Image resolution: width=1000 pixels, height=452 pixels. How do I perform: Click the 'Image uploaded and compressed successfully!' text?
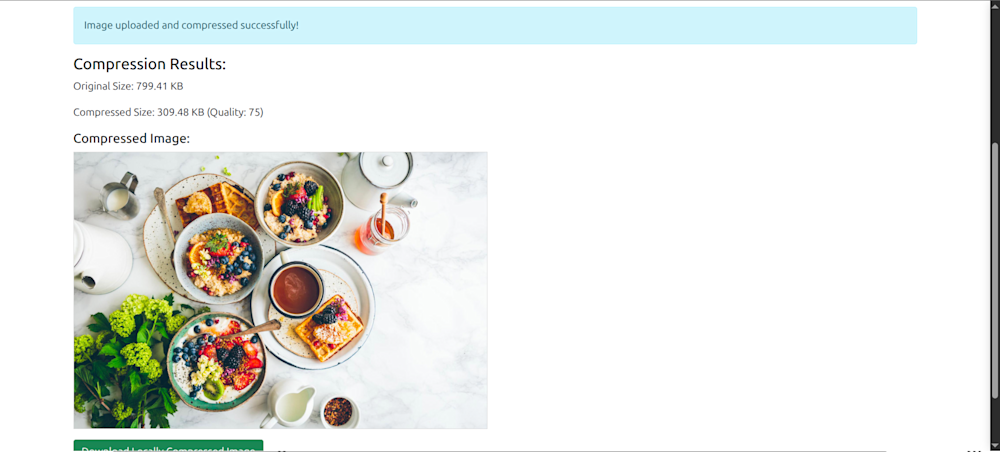pyautogui.click(x=191, y=26)
